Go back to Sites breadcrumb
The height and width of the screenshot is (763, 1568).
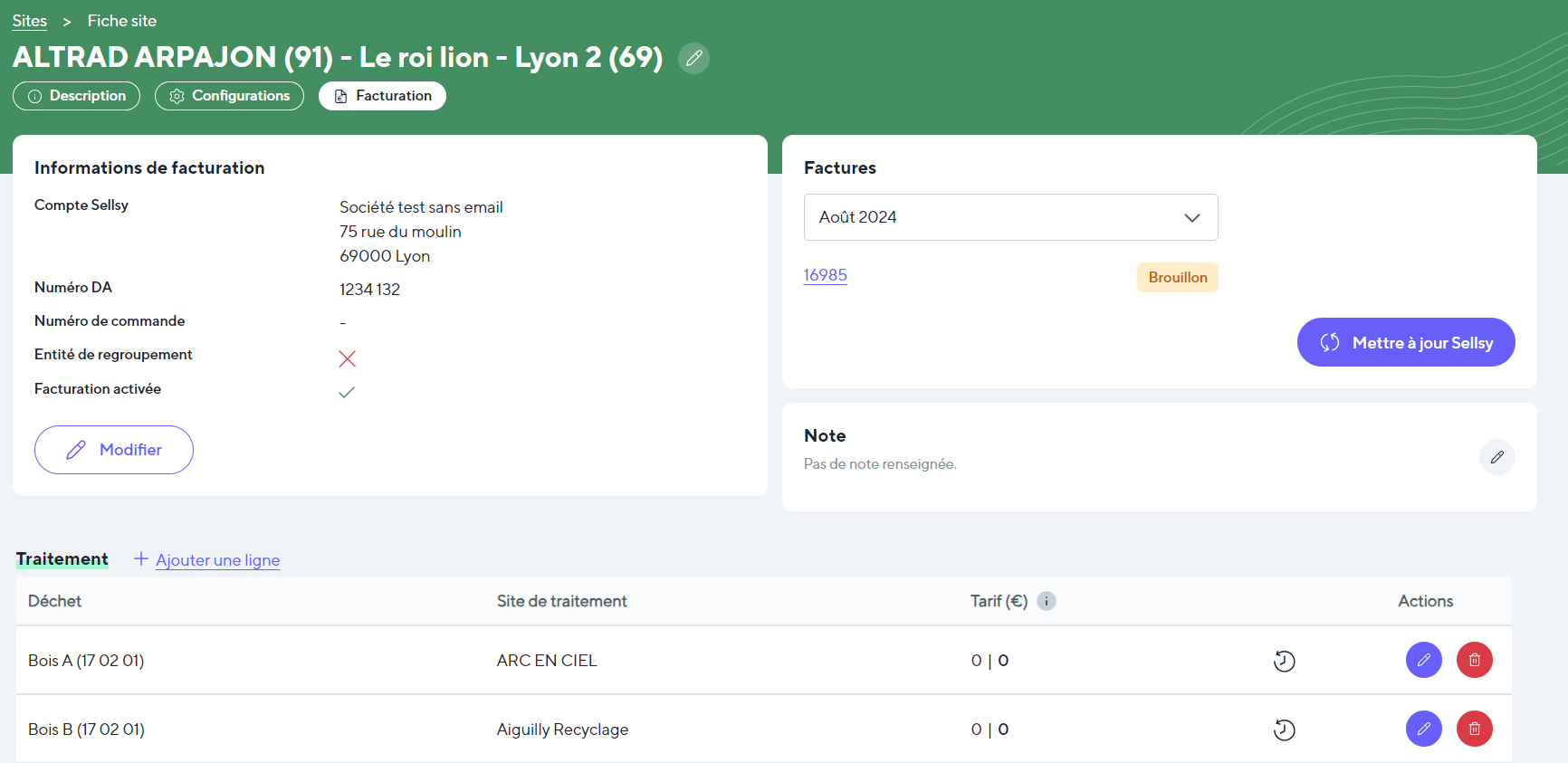(30, 21)
